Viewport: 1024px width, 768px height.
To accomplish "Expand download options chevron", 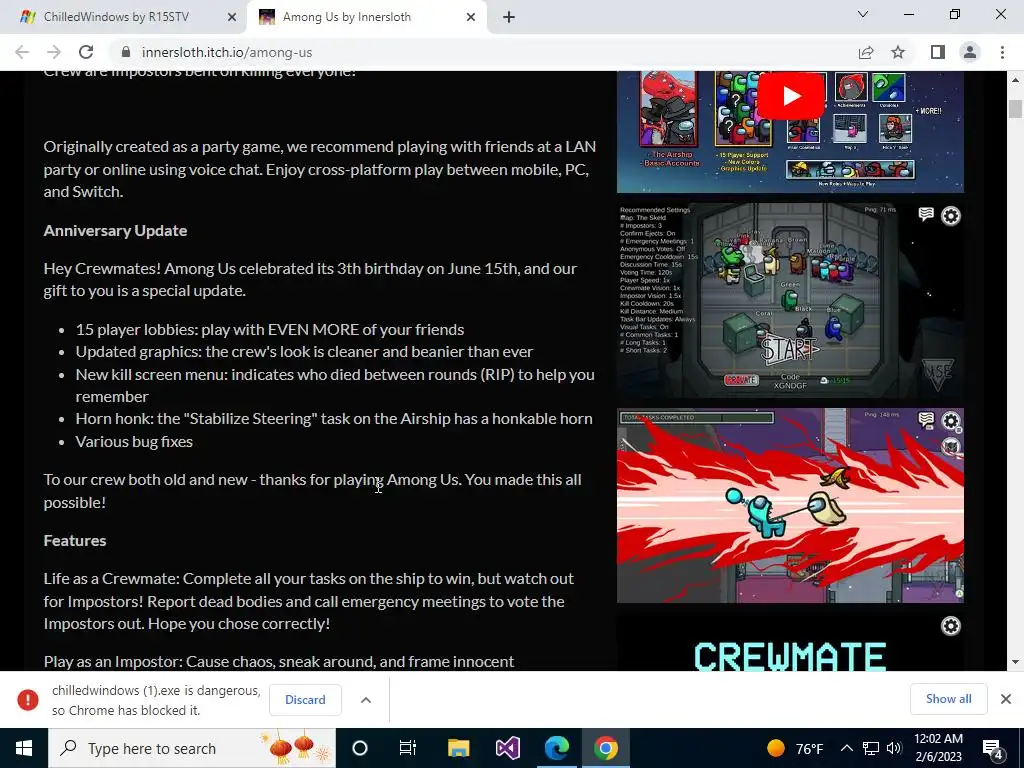I will 366,699.
